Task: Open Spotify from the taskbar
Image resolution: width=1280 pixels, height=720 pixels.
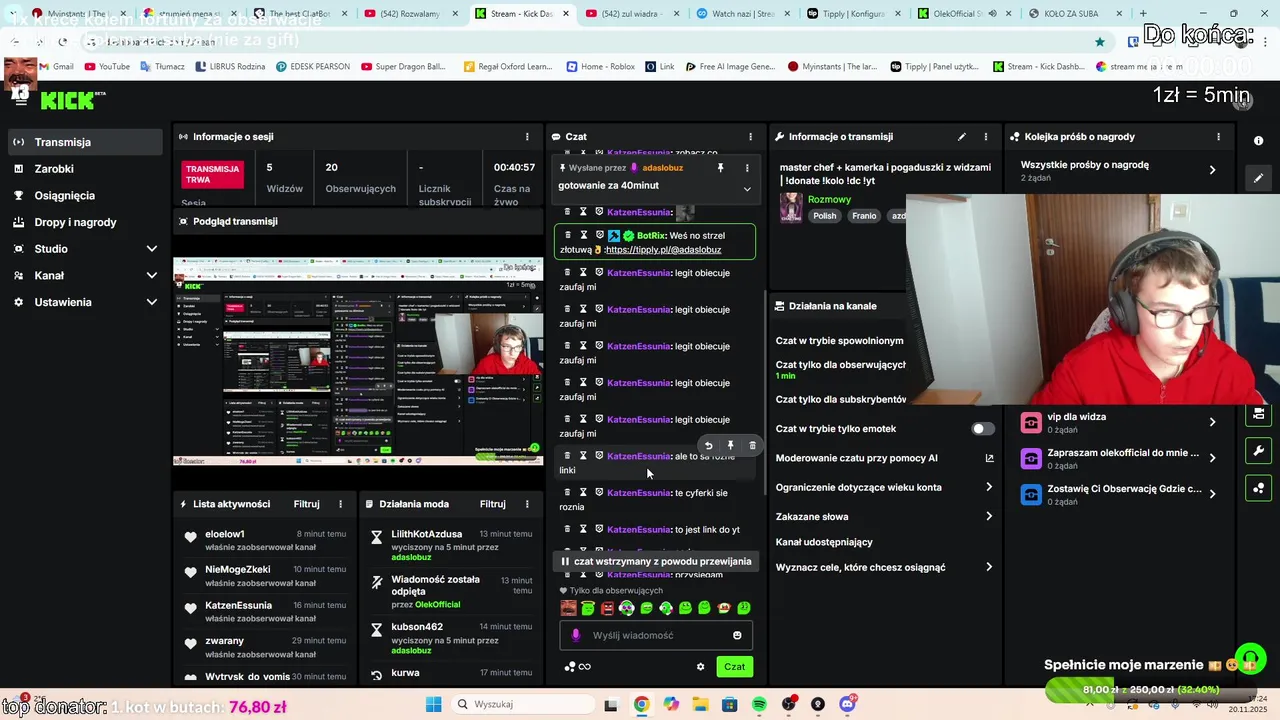Action: (x=759, y=704)
